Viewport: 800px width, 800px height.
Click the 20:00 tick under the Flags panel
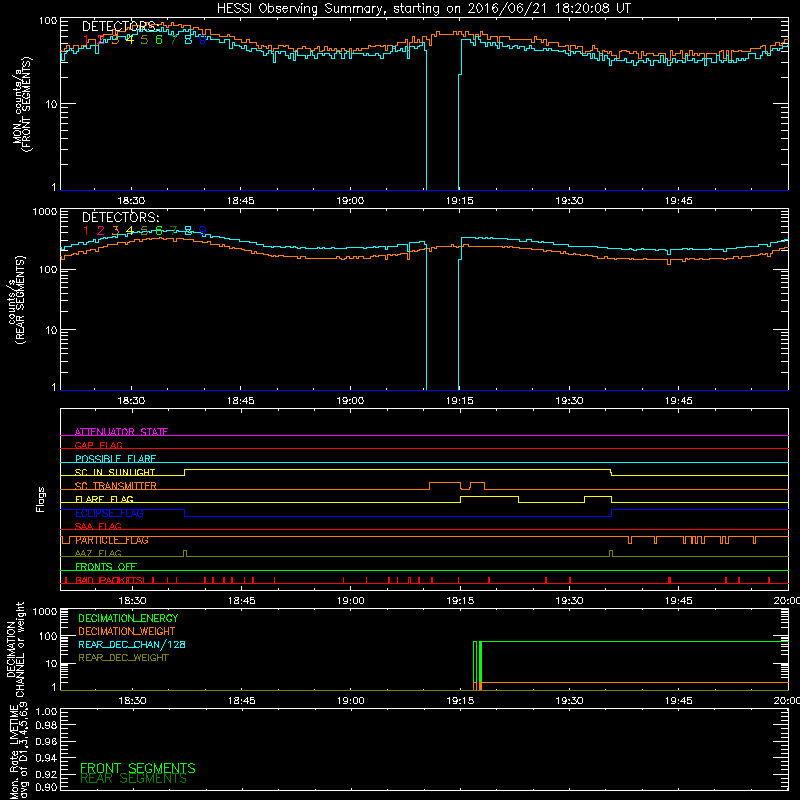click(786, 601)
